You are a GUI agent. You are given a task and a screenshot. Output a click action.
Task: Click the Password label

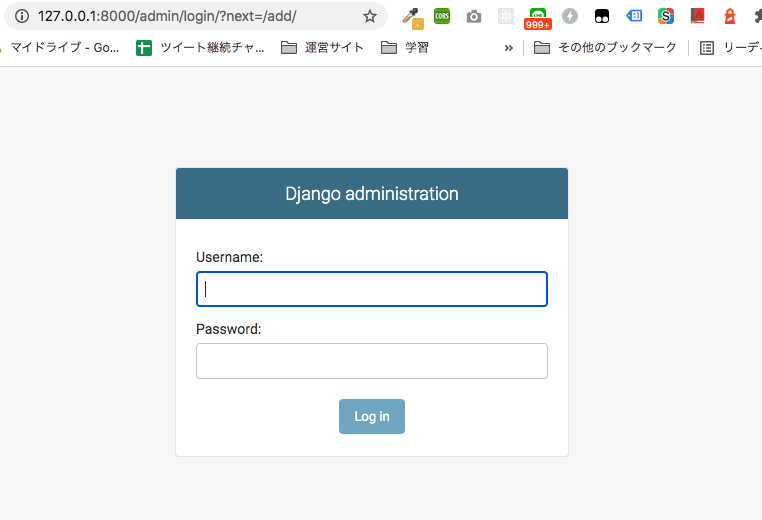pyautogui.click(x=228, y=329)
